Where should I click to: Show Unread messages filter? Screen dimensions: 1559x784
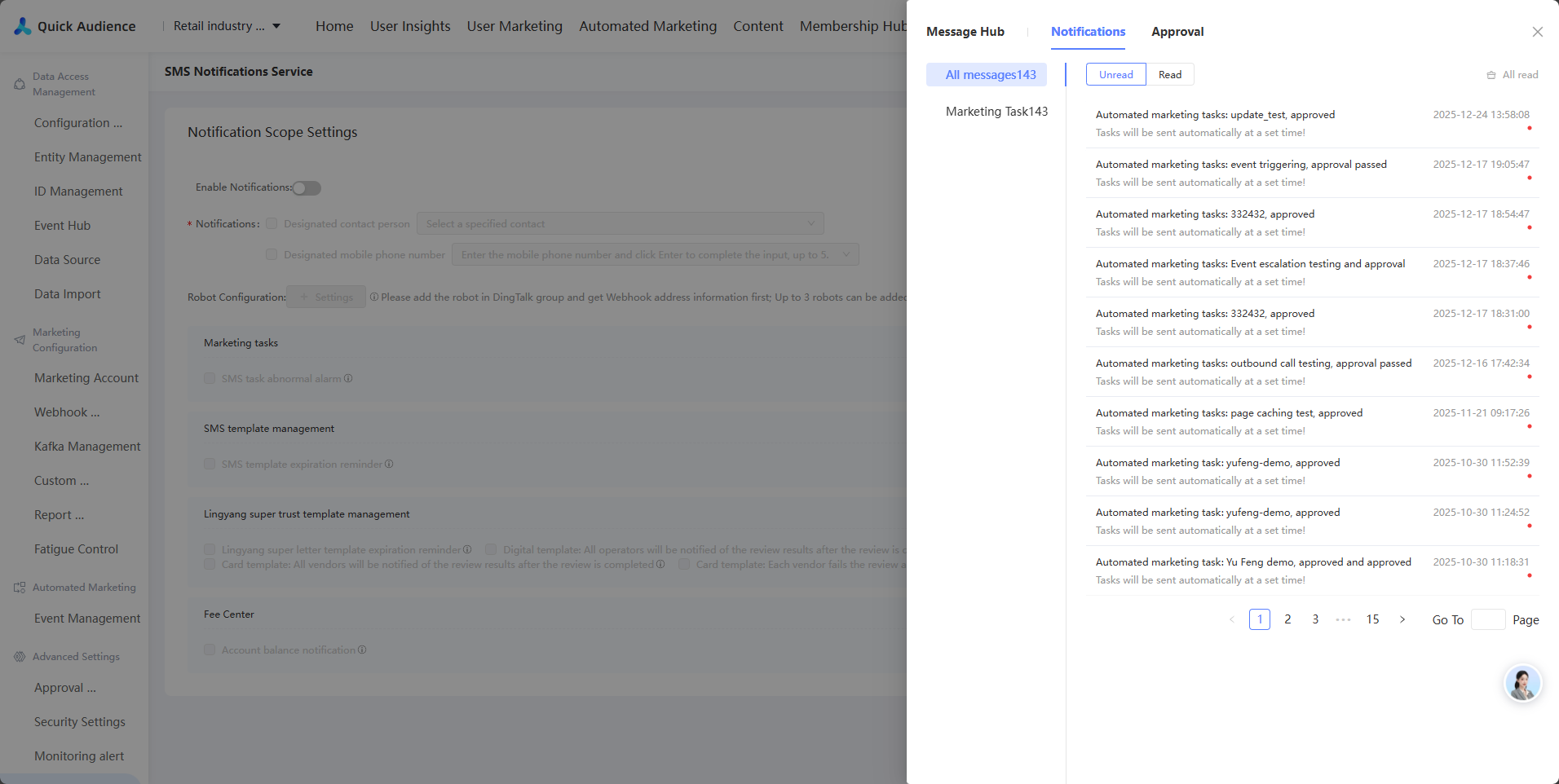tap(1116, 74)
